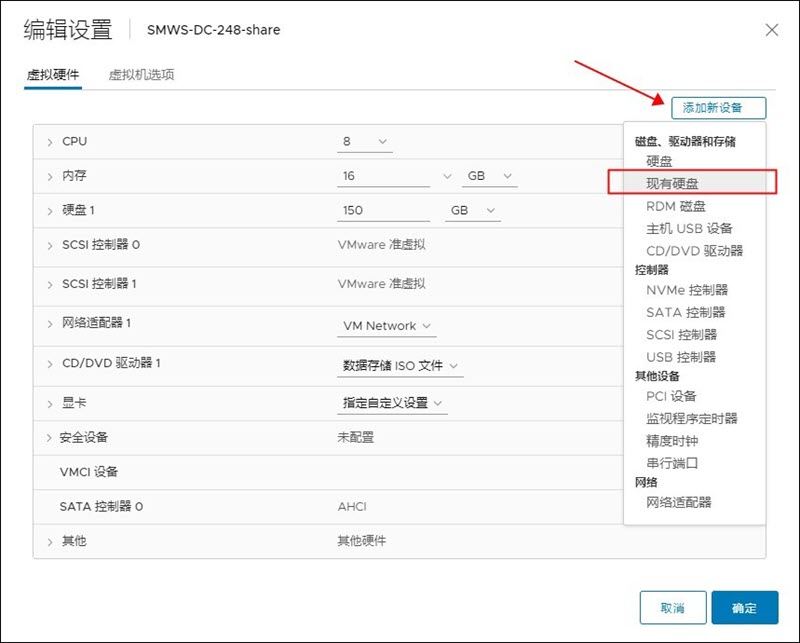Select NVMe 控制器 in the menu
Viewport: 800px width, 643px height.
(x=687, y=290)
